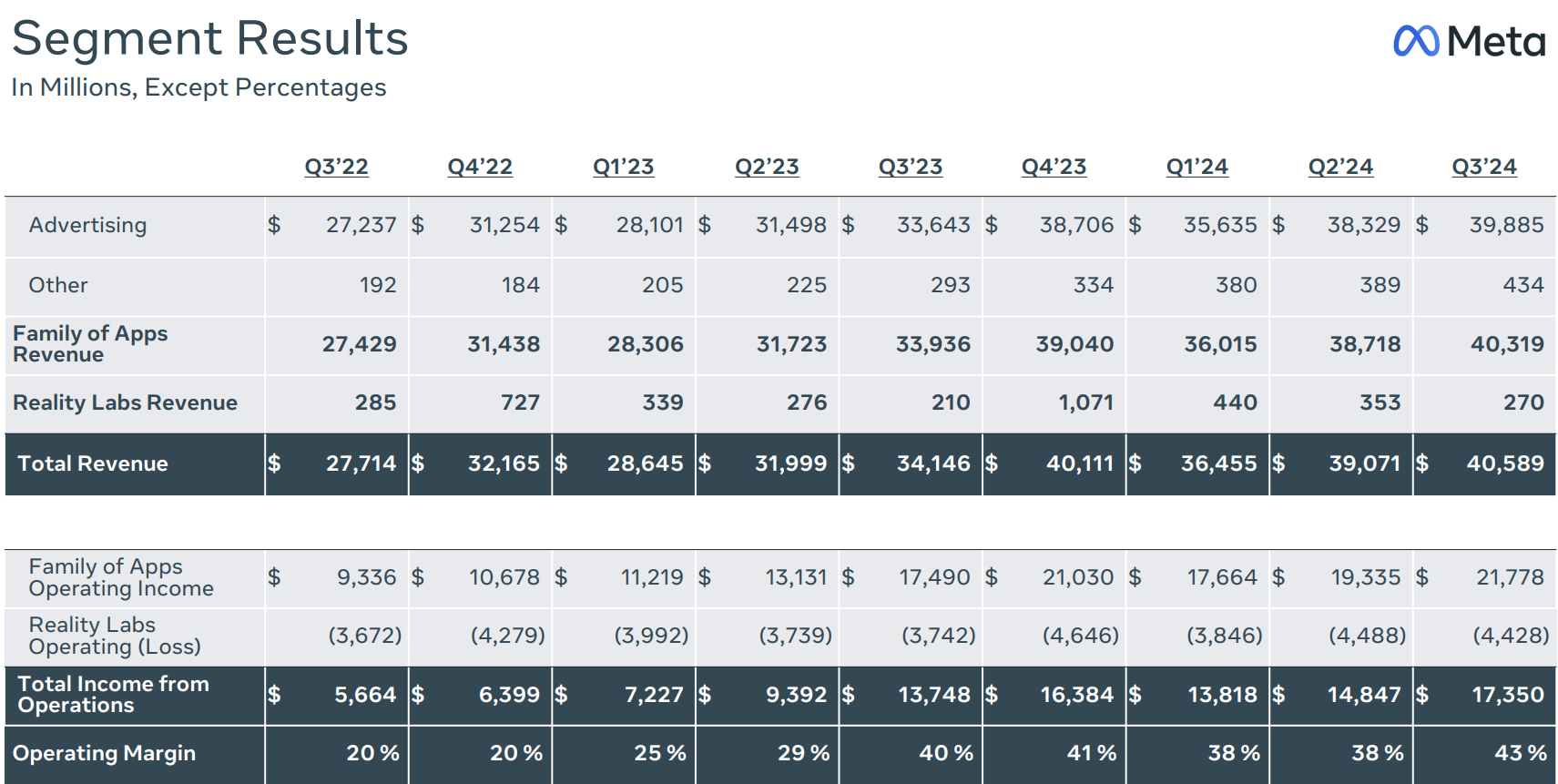Click the Segment Results title
This screenshot has height=784, width=1558.
210,39
